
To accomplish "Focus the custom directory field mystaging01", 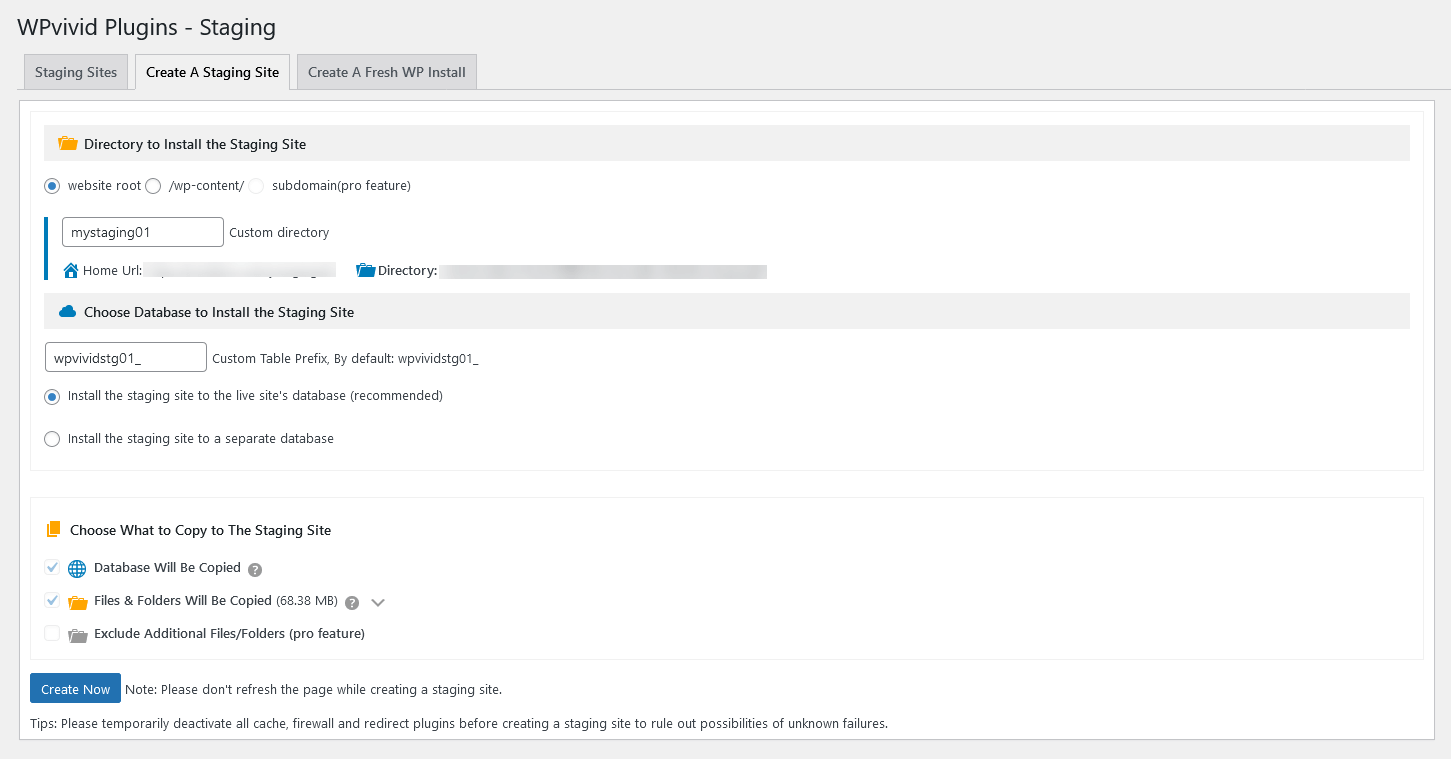I will pos(143,232).
